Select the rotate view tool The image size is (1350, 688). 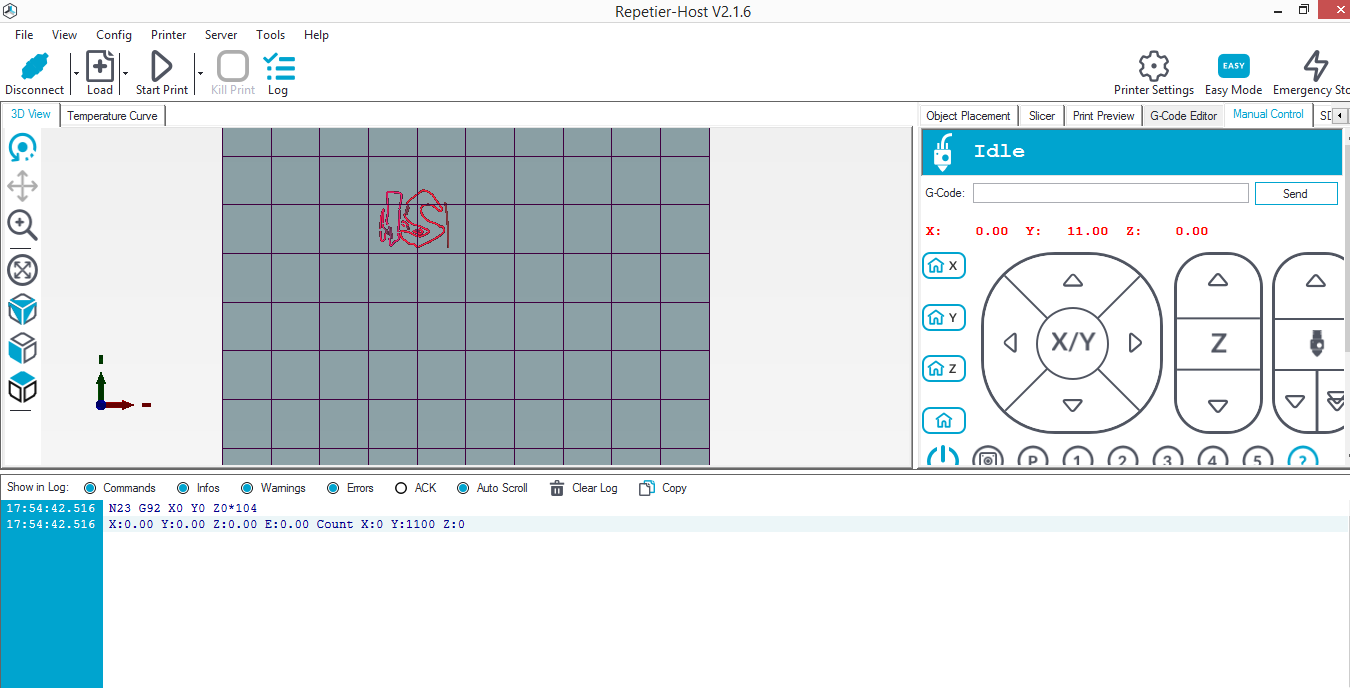(22, 147)
